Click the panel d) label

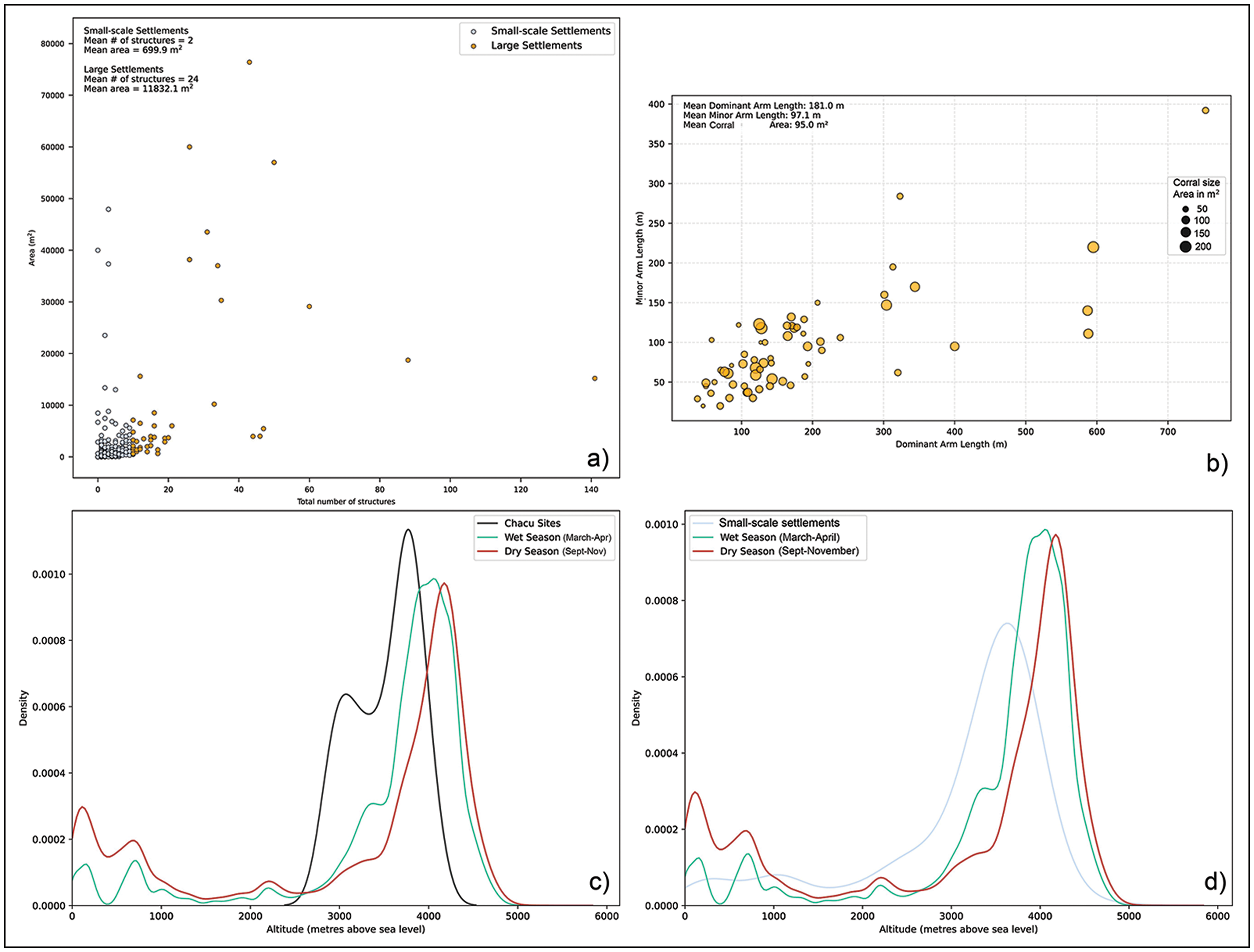click(1215, 882)
